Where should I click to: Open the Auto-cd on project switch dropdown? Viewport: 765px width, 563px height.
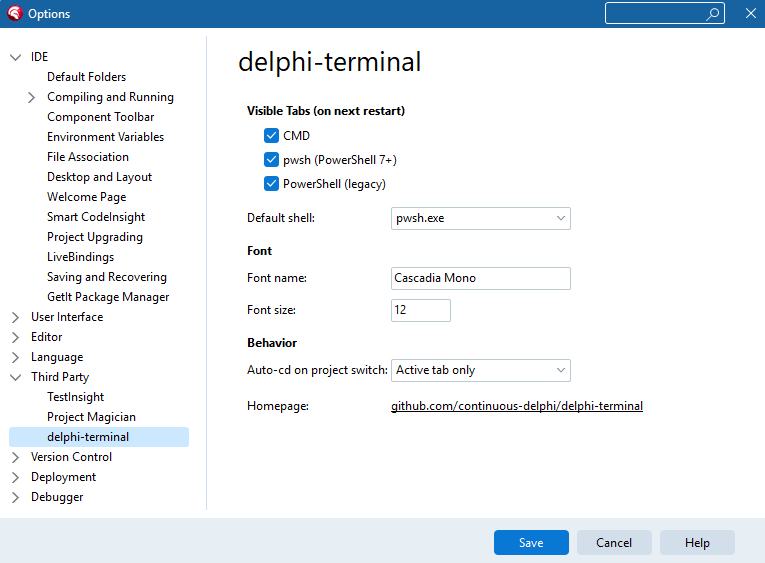click(481, 370)
